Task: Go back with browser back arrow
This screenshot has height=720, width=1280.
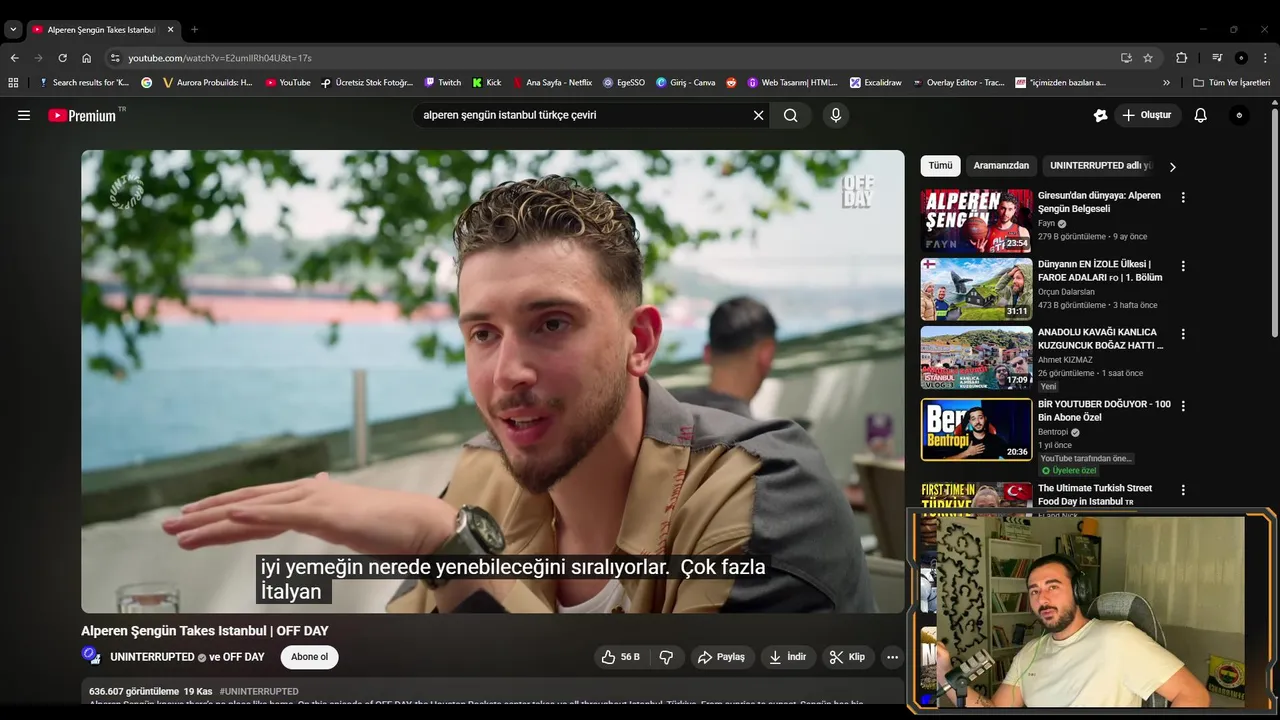Action: pos(14,58)
